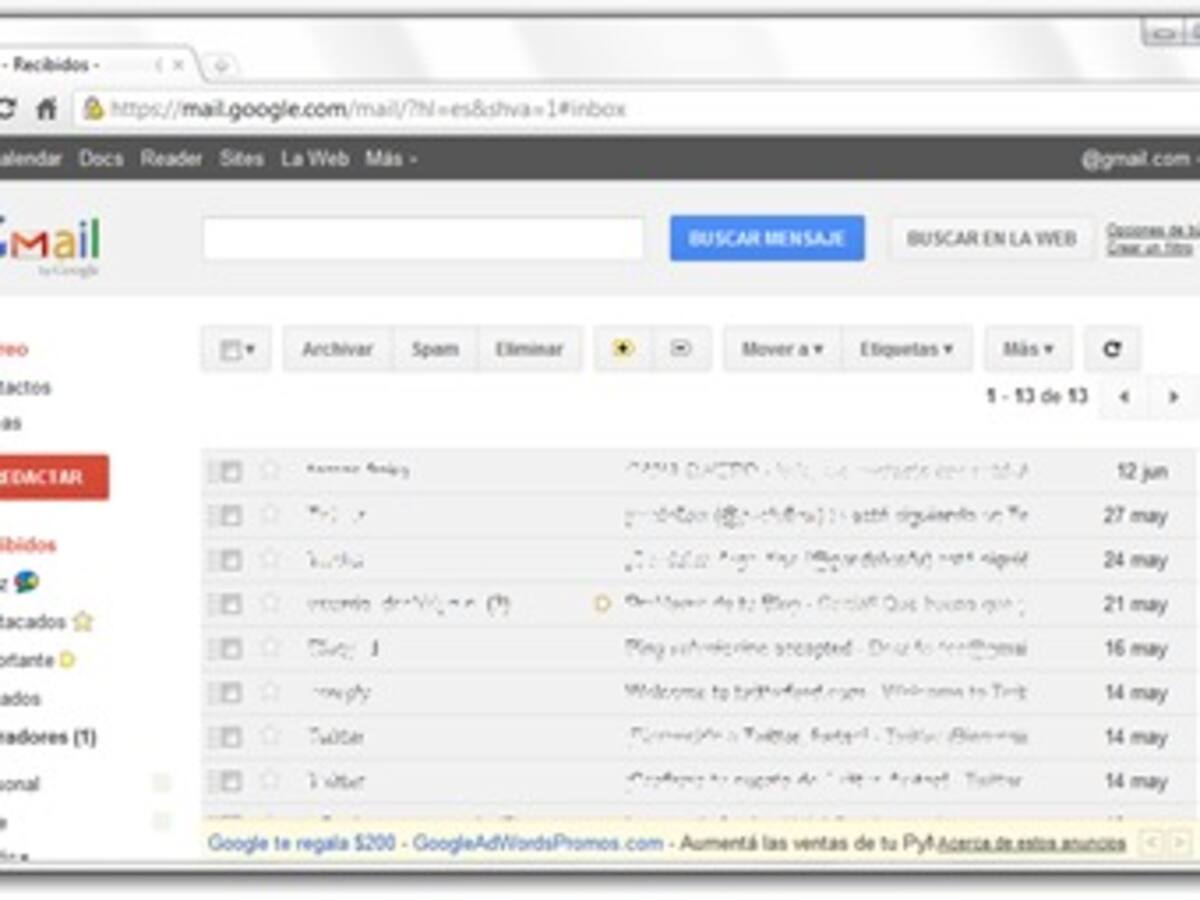Mark selected messages as not important
The width and height of the screenshot is (1200, 900).
pos(681,349)
